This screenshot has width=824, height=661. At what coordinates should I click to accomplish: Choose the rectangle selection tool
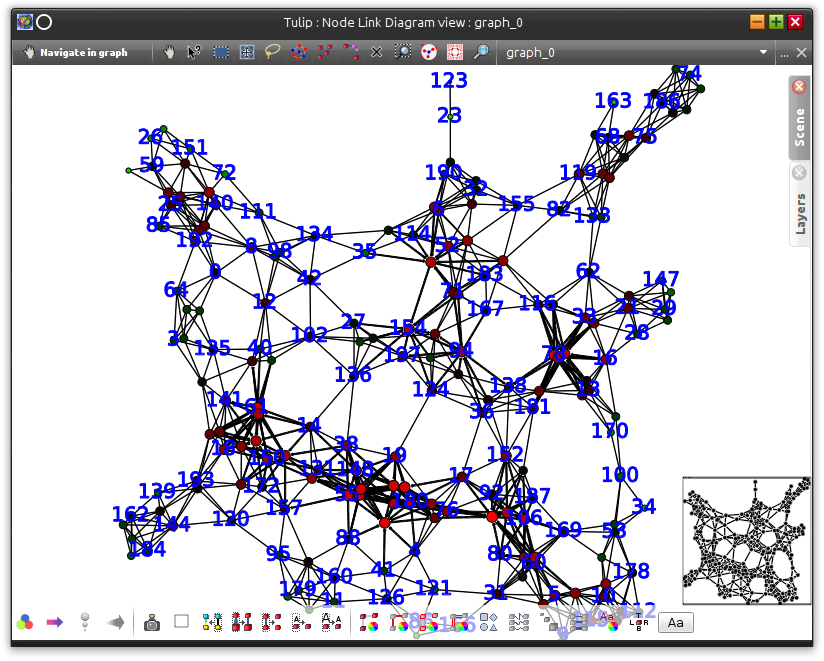tap(221, 52)
